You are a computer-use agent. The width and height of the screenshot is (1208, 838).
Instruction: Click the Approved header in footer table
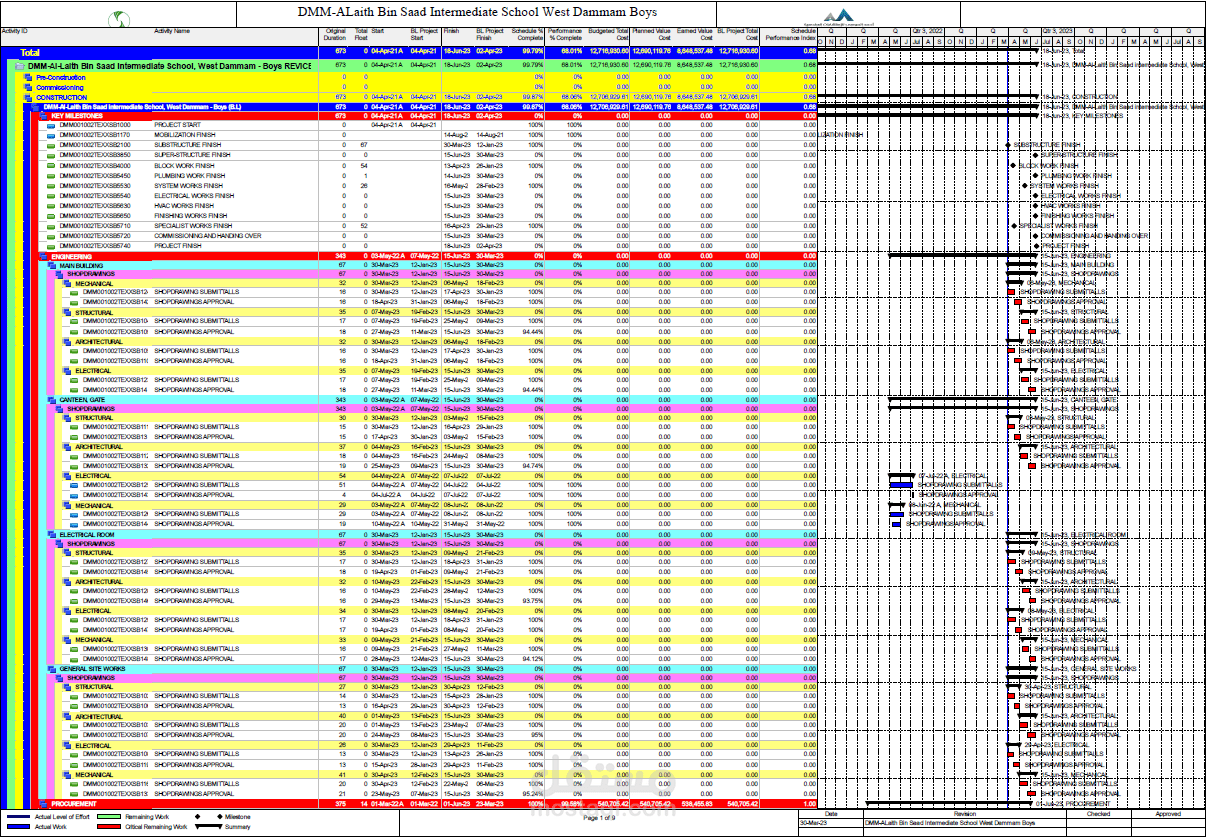click(1168, 814)
